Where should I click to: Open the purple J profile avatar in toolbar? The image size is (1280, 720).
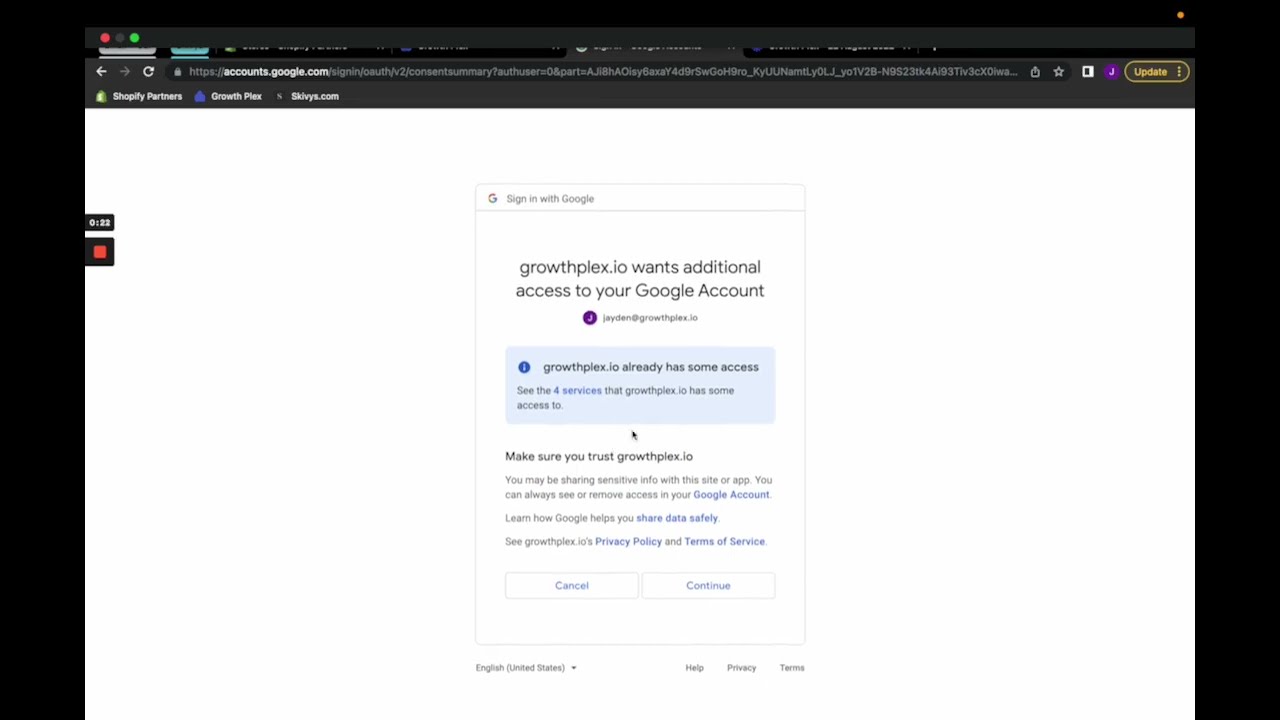(1111, 72)
